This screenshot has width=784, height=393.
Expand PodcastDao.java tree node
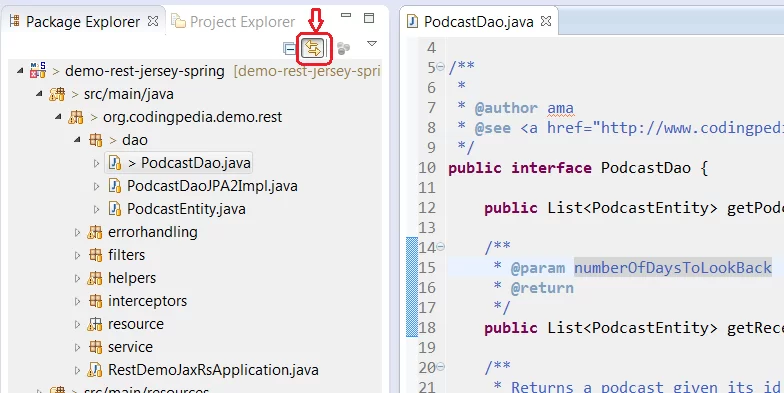96,163
